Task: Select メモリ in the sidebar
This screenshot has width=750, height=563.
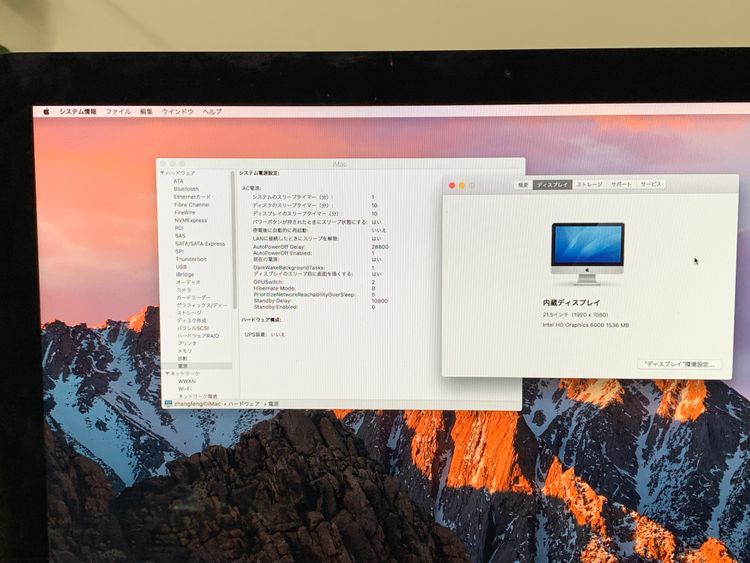Action: tap(185, 351)
